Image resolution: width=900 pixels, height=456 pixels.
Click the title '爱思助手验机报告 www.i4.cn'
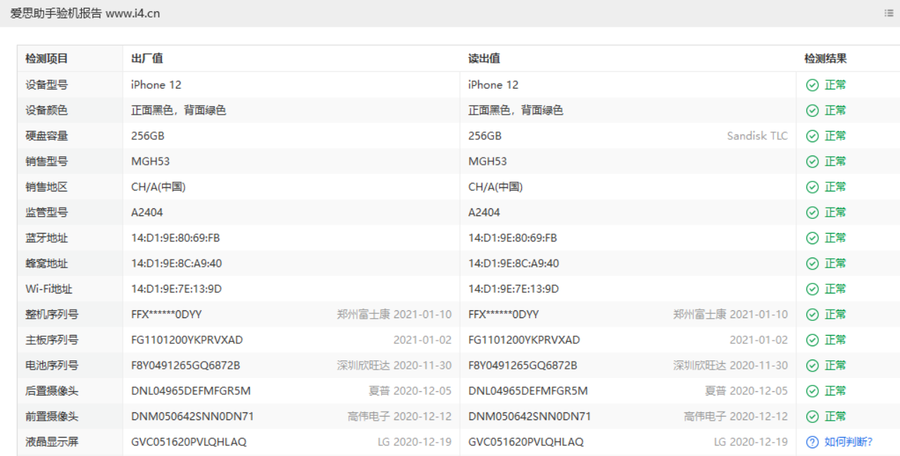tap(85, 13)
